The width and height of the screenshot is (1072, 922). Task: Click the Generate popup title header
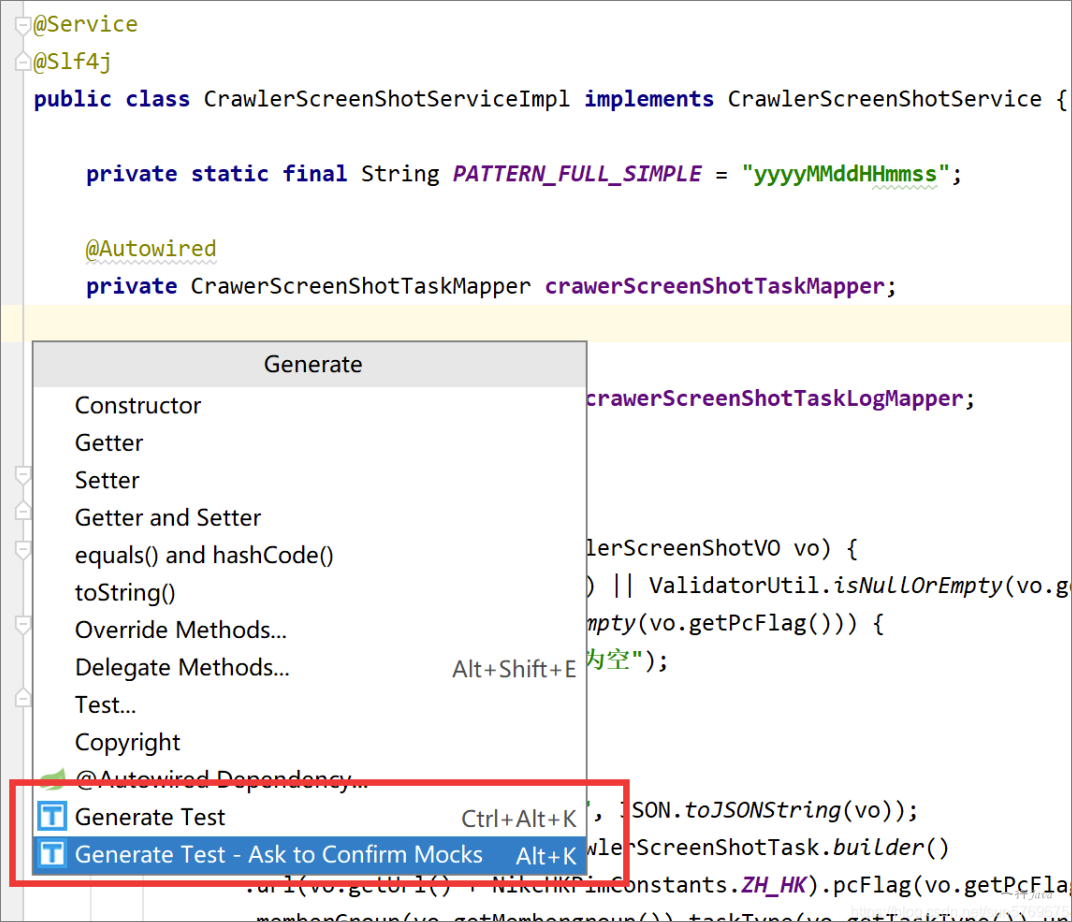click(x=310, y=364)
